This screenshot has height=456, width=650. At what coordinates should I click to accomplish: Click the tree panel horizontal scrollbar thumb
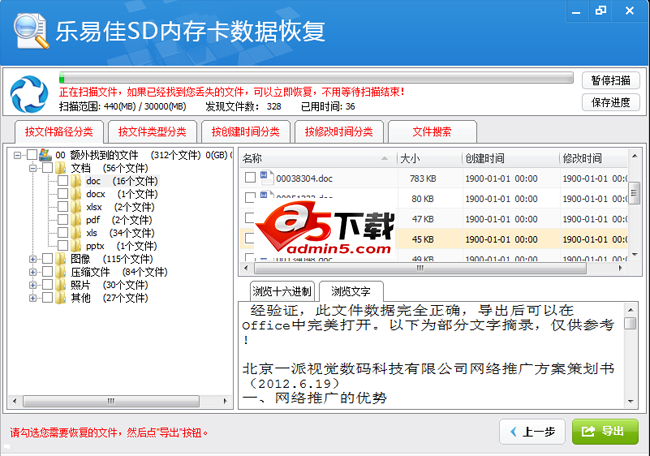point(111,401)
